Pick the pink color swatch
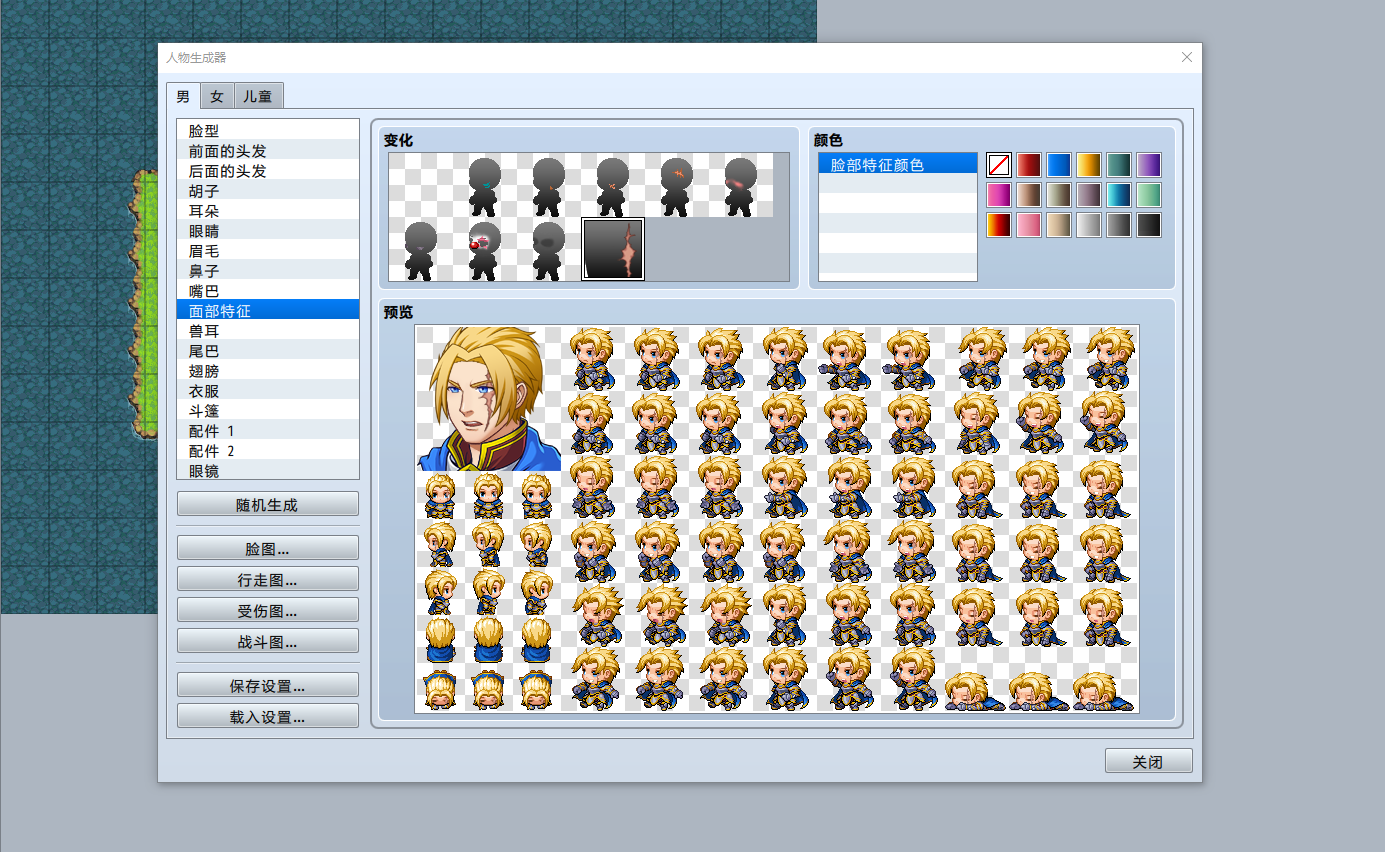The height and width of the screenshot is (852, 1385). coord(1029,225)
